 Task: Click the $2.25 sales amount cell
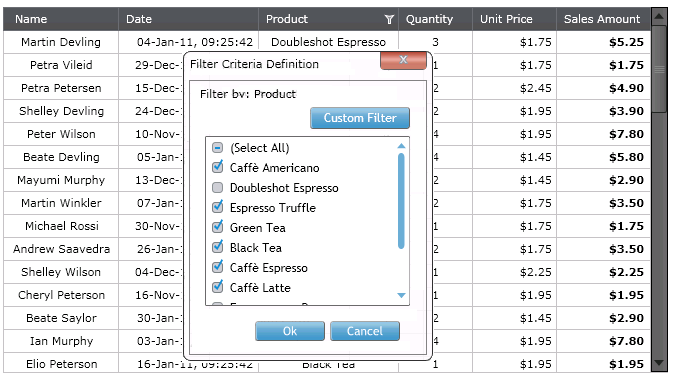603,272
